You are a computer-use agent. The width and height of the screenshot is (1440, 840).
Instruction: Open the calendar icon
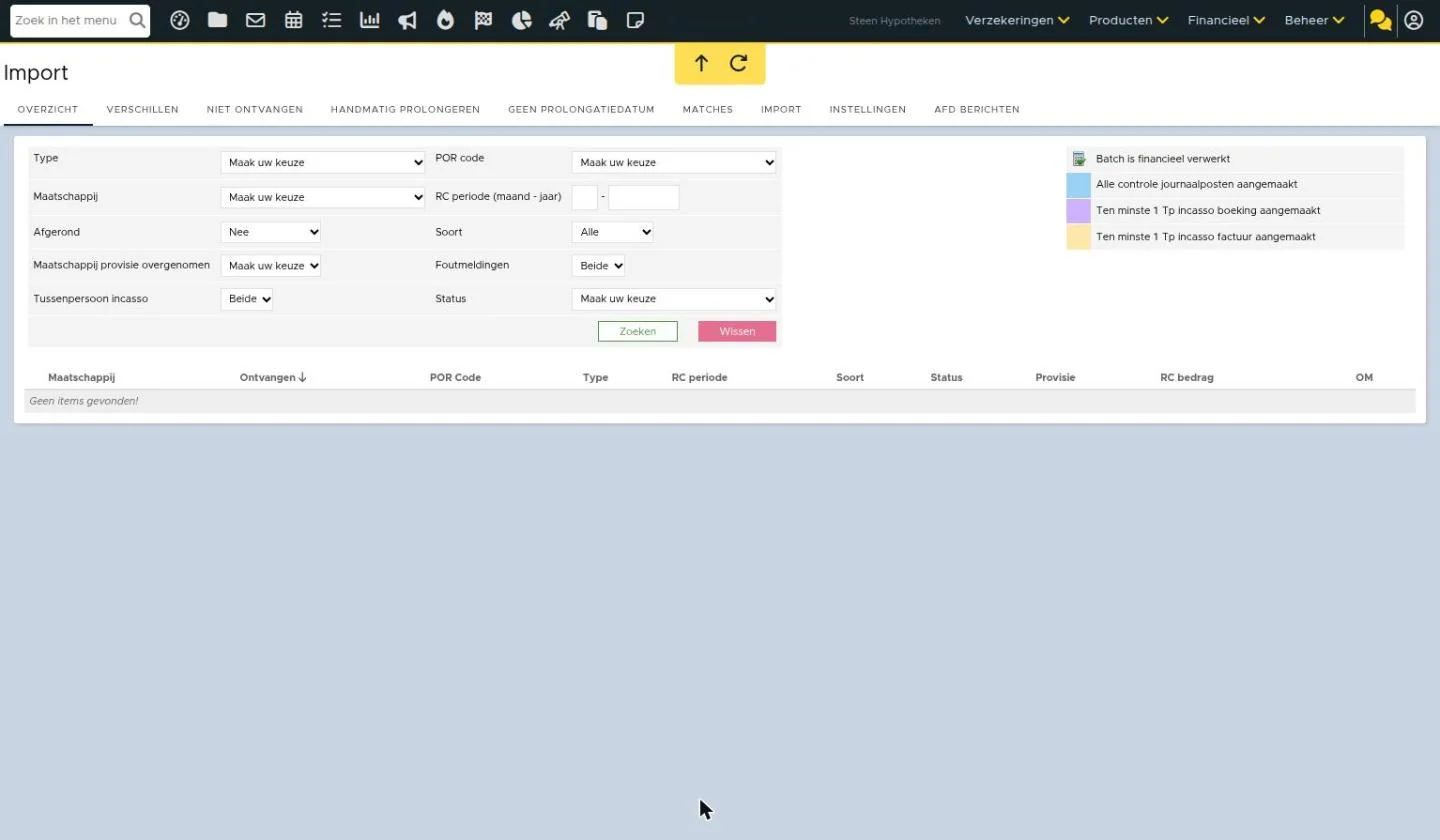click(x=293, y=20)
